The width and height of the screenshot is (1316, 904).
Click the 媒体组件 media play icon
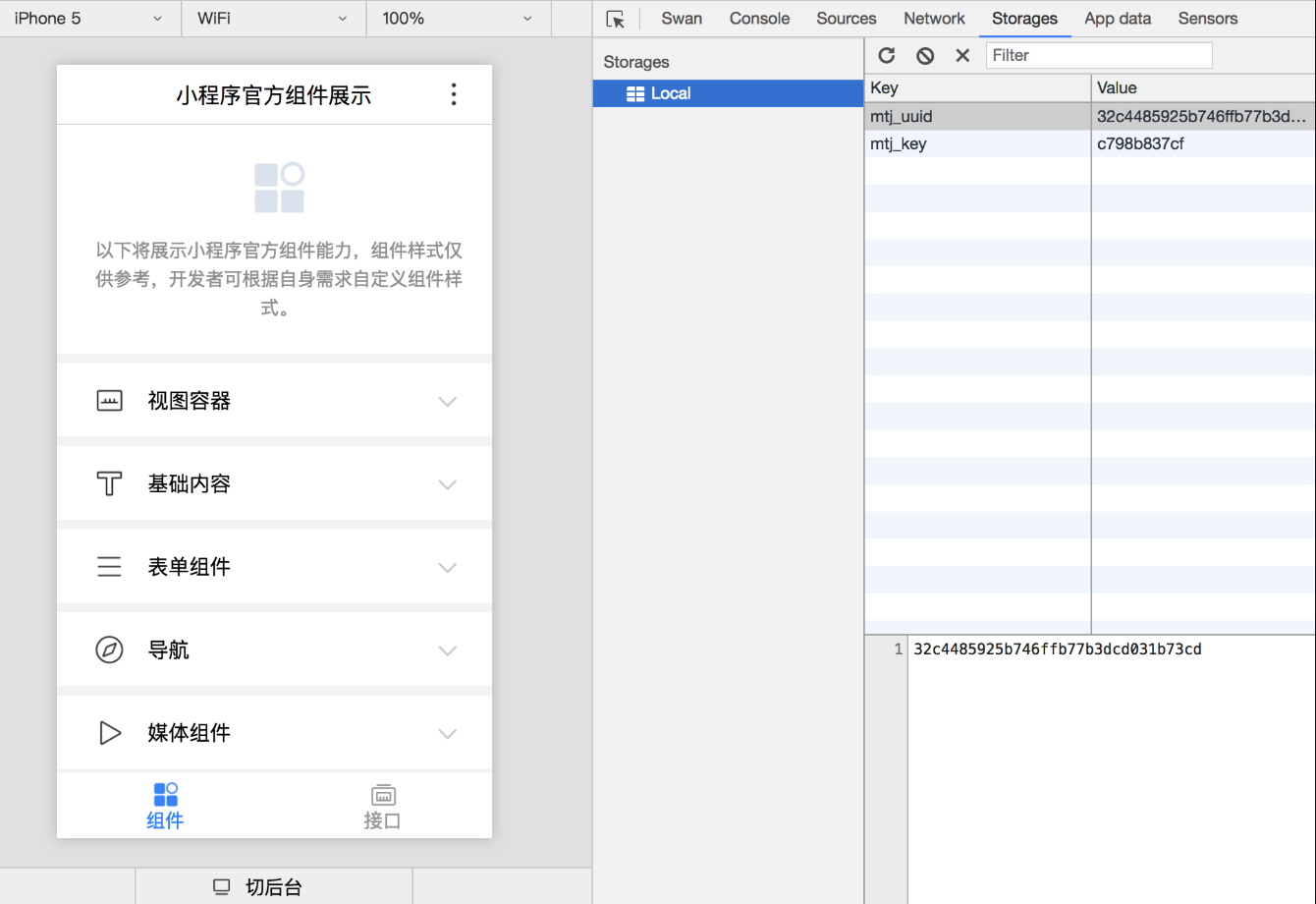pos(109,732)
